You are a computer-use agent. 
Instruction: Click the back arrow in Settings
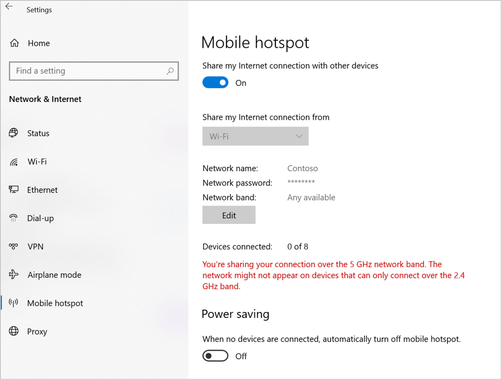(9, 6)
